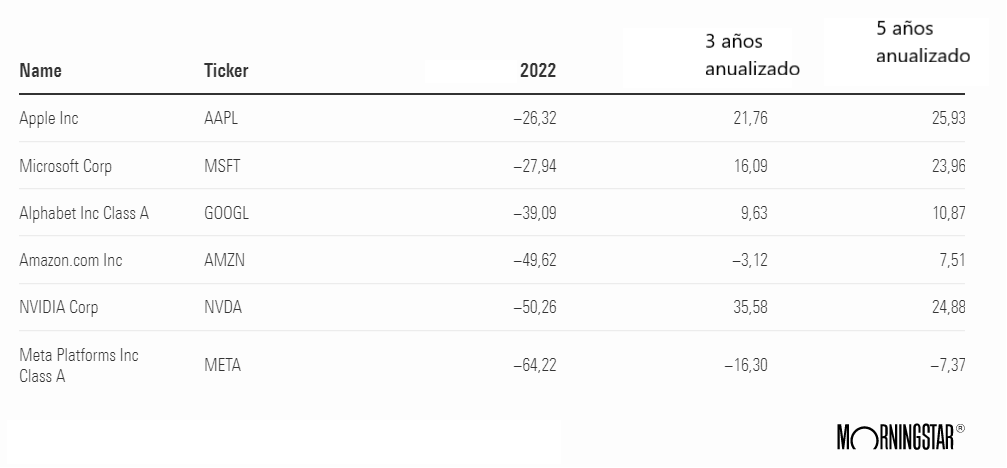The height and width of the screenshot is (468, 1007).
Task: Click the MSFT ticker symbol
Action: pos(223,166)
